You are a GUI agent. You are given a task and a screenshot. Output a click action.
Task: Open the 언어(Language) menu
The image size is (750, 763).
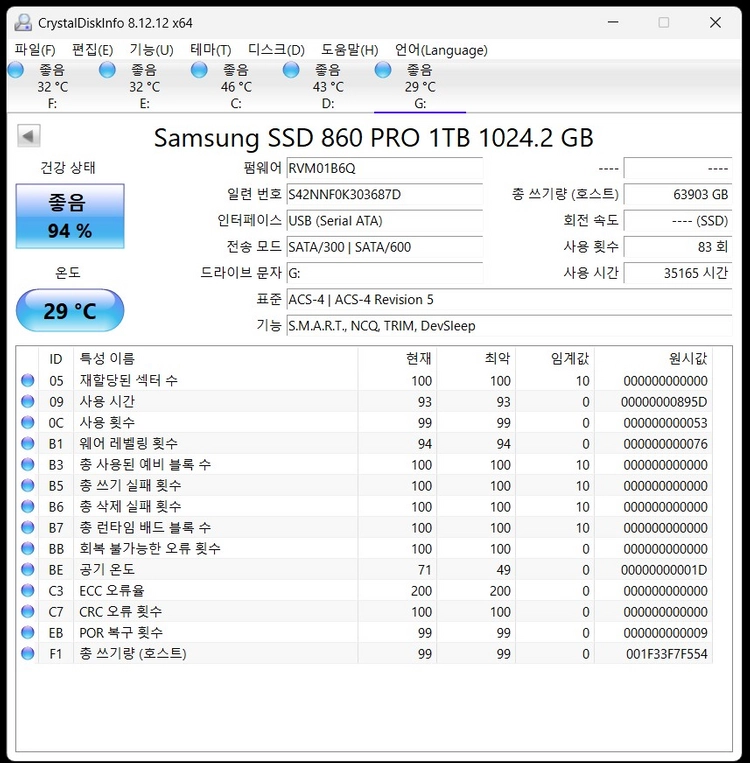[441, 50]
